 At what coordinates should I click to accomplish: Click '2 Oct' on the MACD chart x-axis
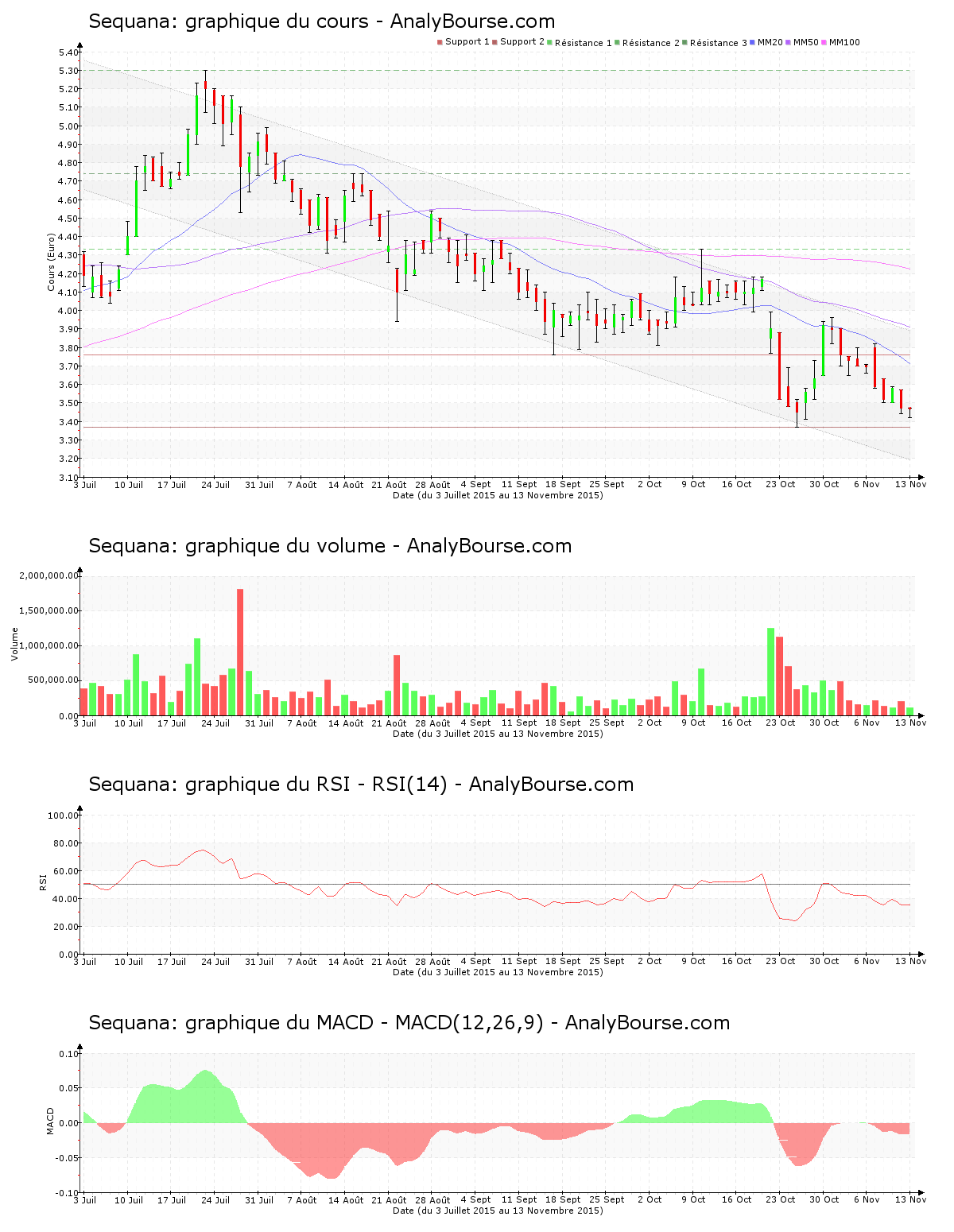(x=650, y=1199)
